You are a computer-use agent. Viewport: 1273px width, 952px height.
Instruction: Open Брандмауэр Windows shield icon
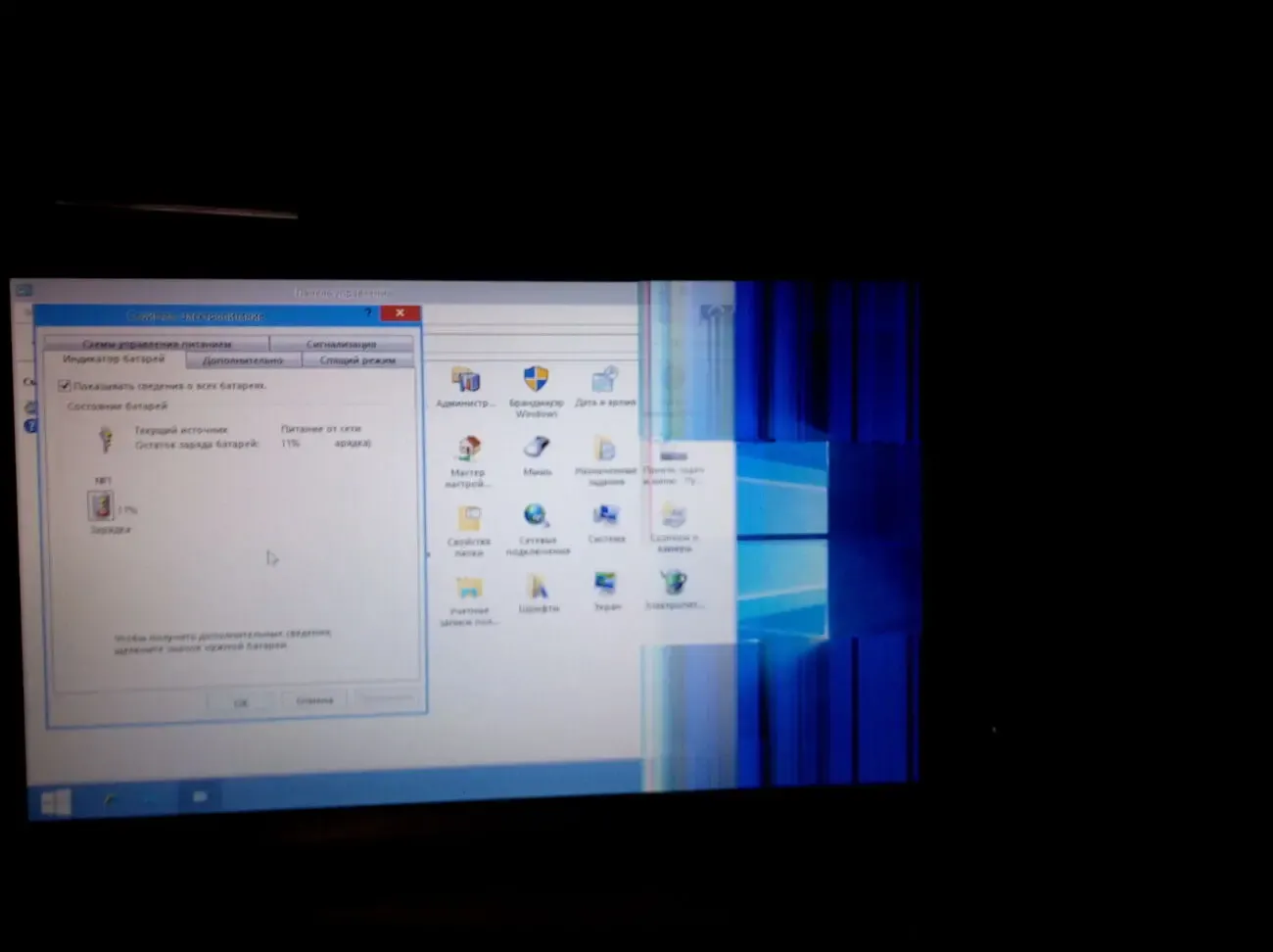[x=536, y=380]
